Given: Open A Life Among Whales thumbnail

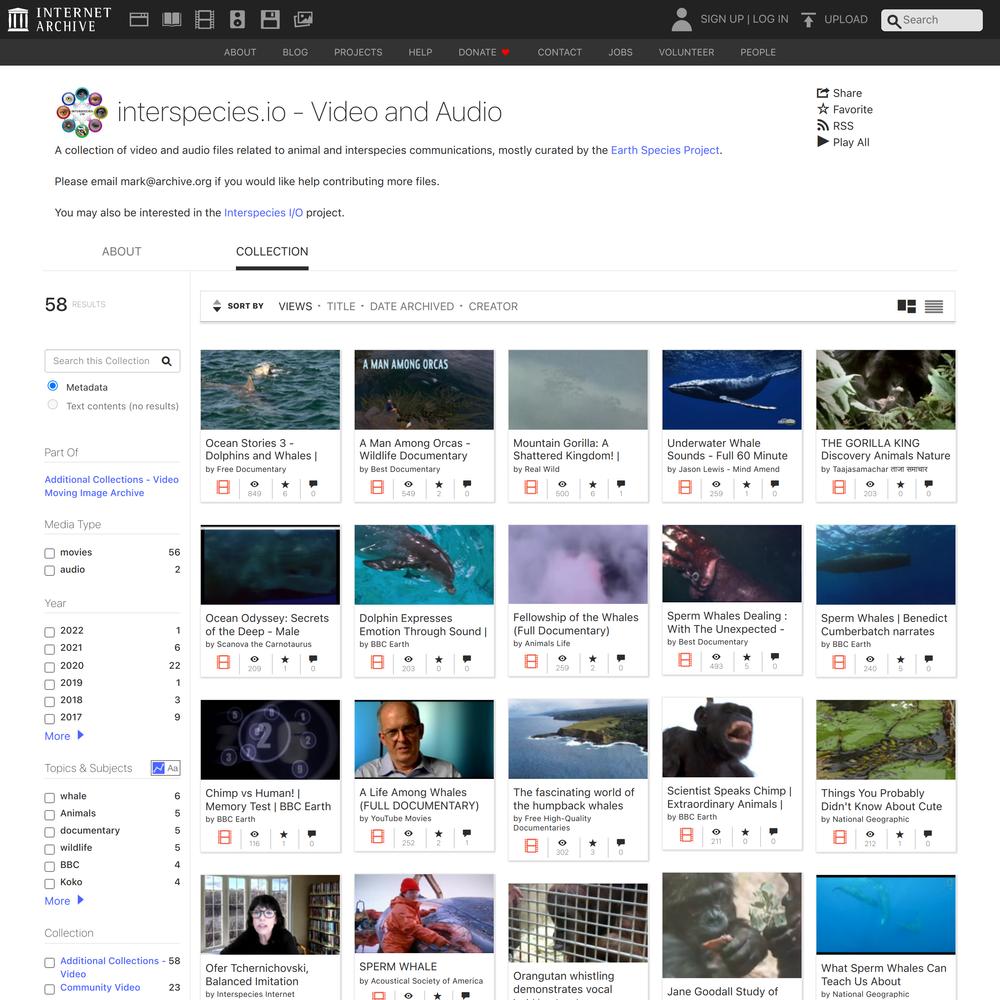Looking at the screenshot, I should point(424,739).
